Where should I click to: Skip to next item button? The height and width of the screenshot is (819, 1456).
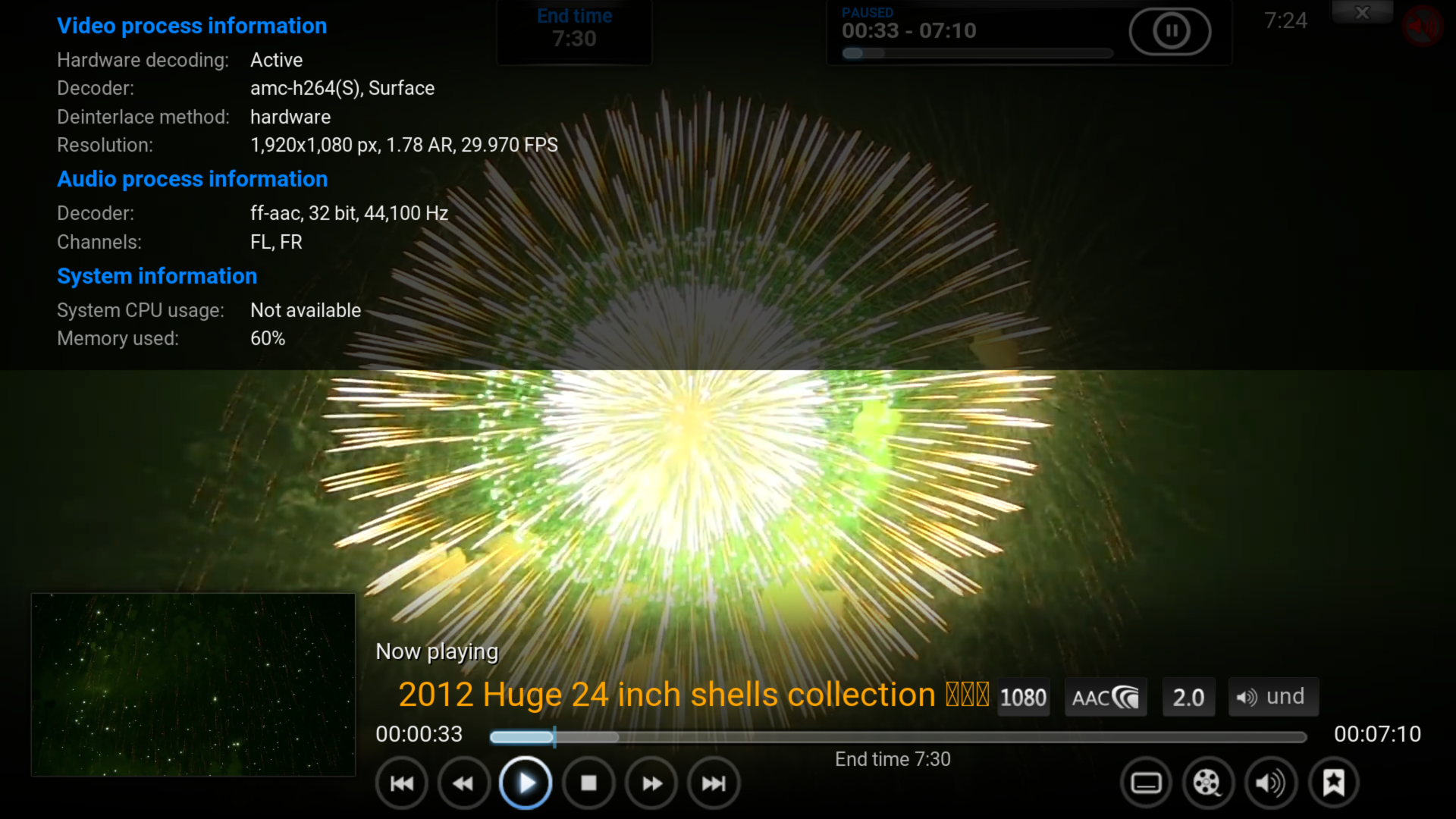tap(714, 783)
